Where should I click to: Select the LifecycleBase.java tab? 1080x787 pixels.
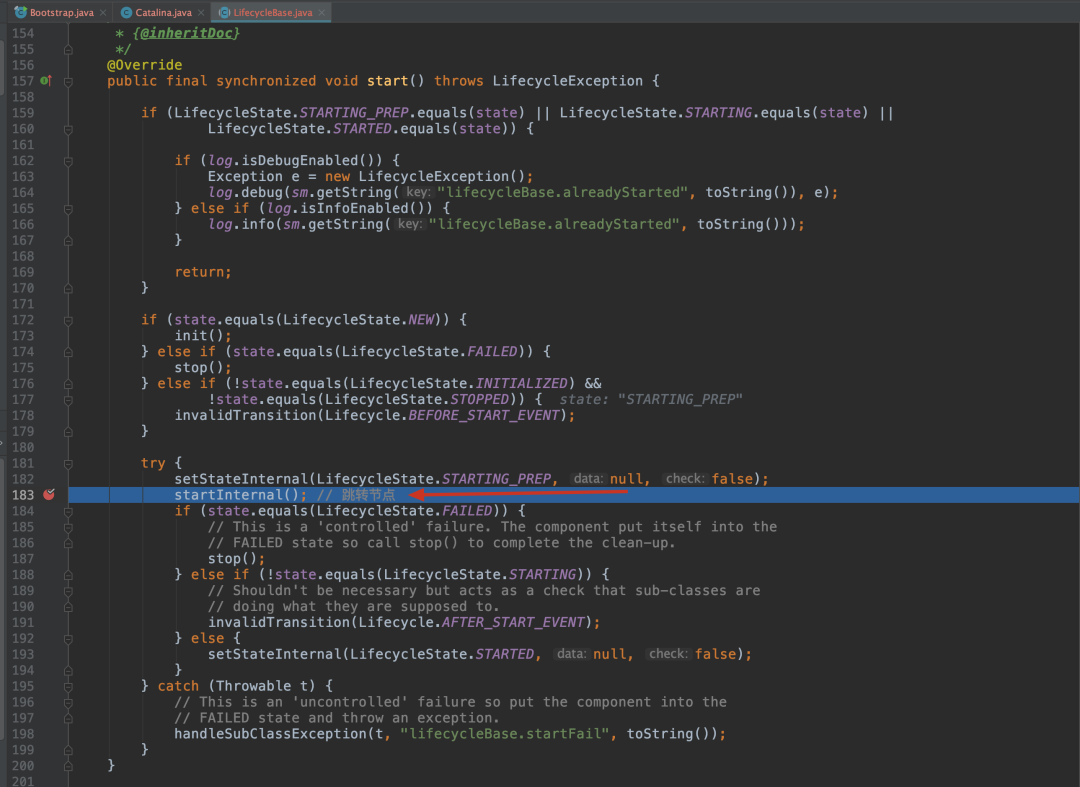(273, 12)
